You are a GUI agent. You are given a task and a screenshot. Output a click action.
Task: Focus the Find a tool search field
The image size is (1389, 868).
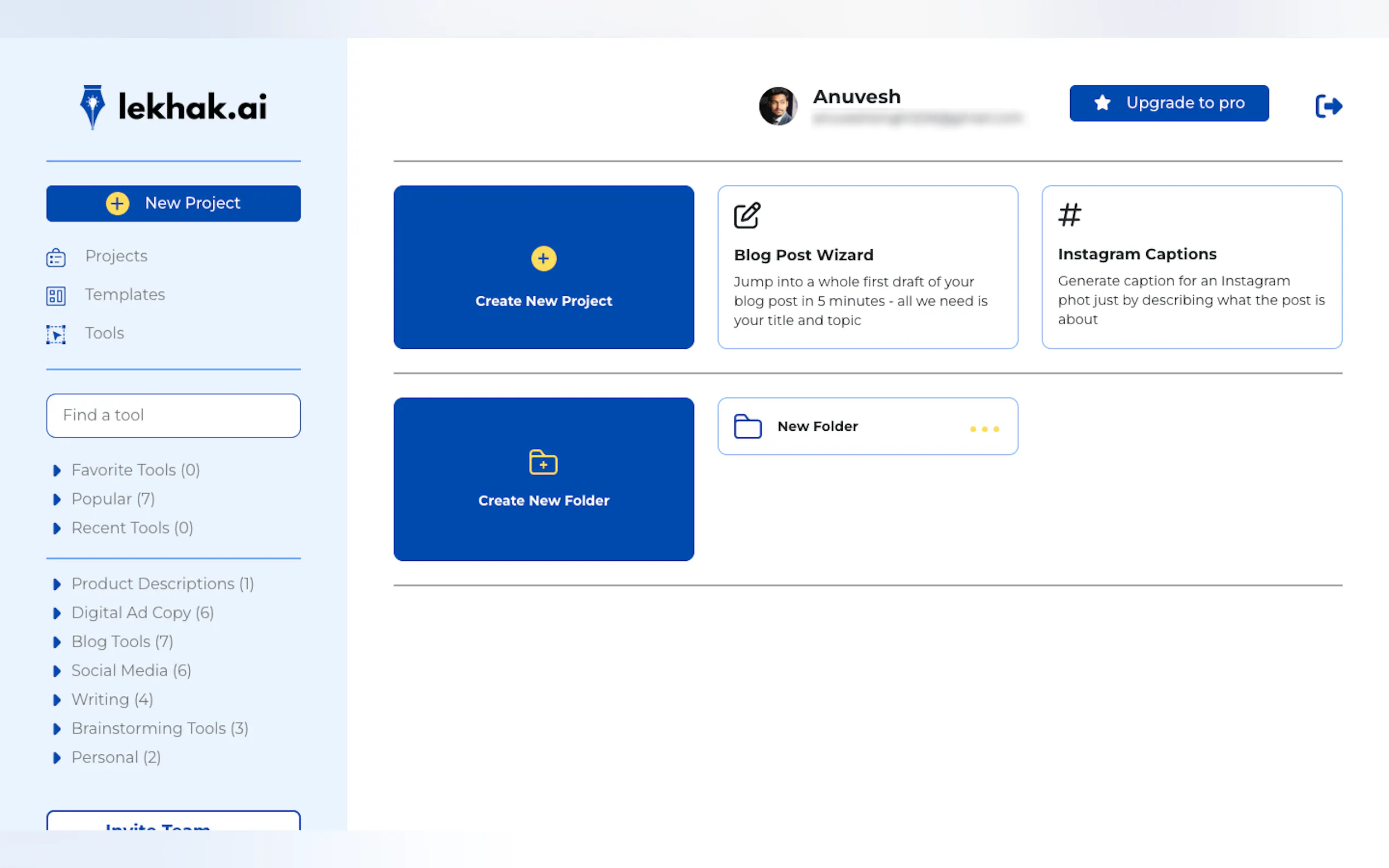173,415
